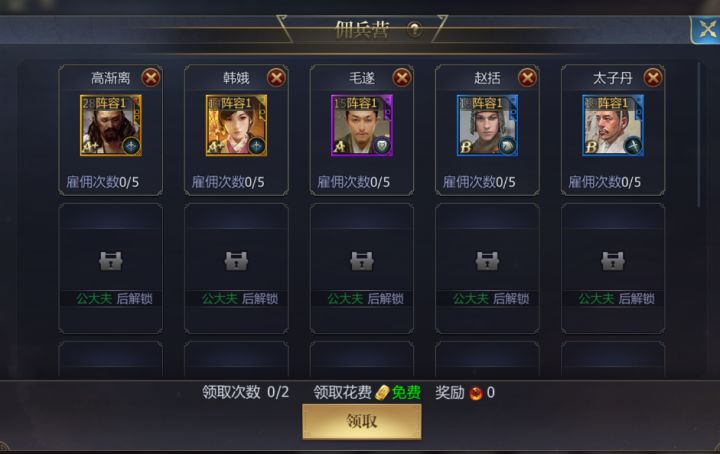Select 太子丹 hero portrait
The image size is (720, 454).
point(613,125)
